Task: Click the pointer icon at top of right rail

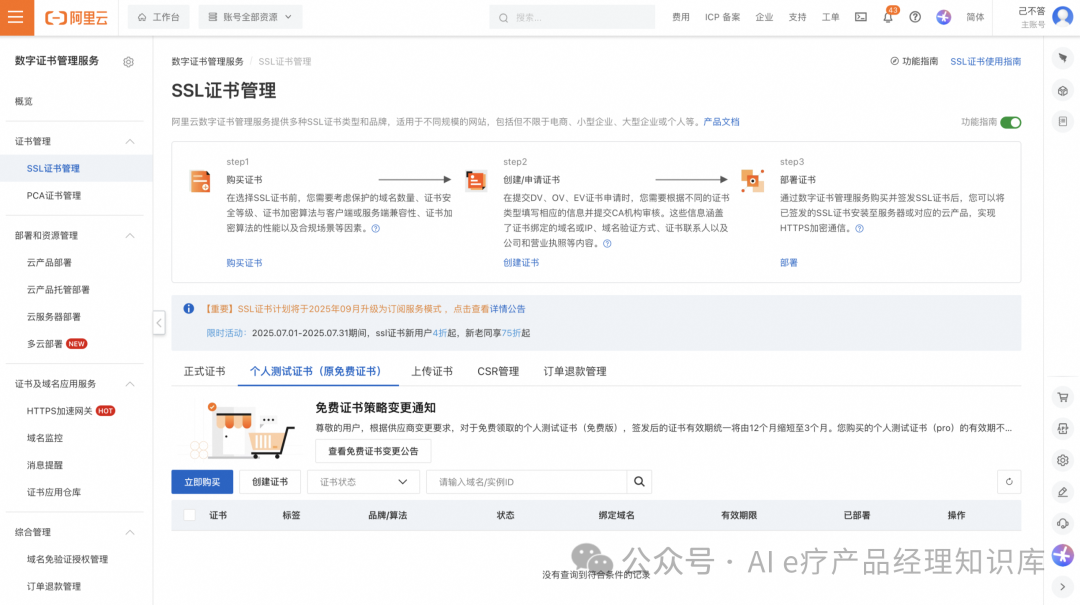Action: click(1063, 59)
